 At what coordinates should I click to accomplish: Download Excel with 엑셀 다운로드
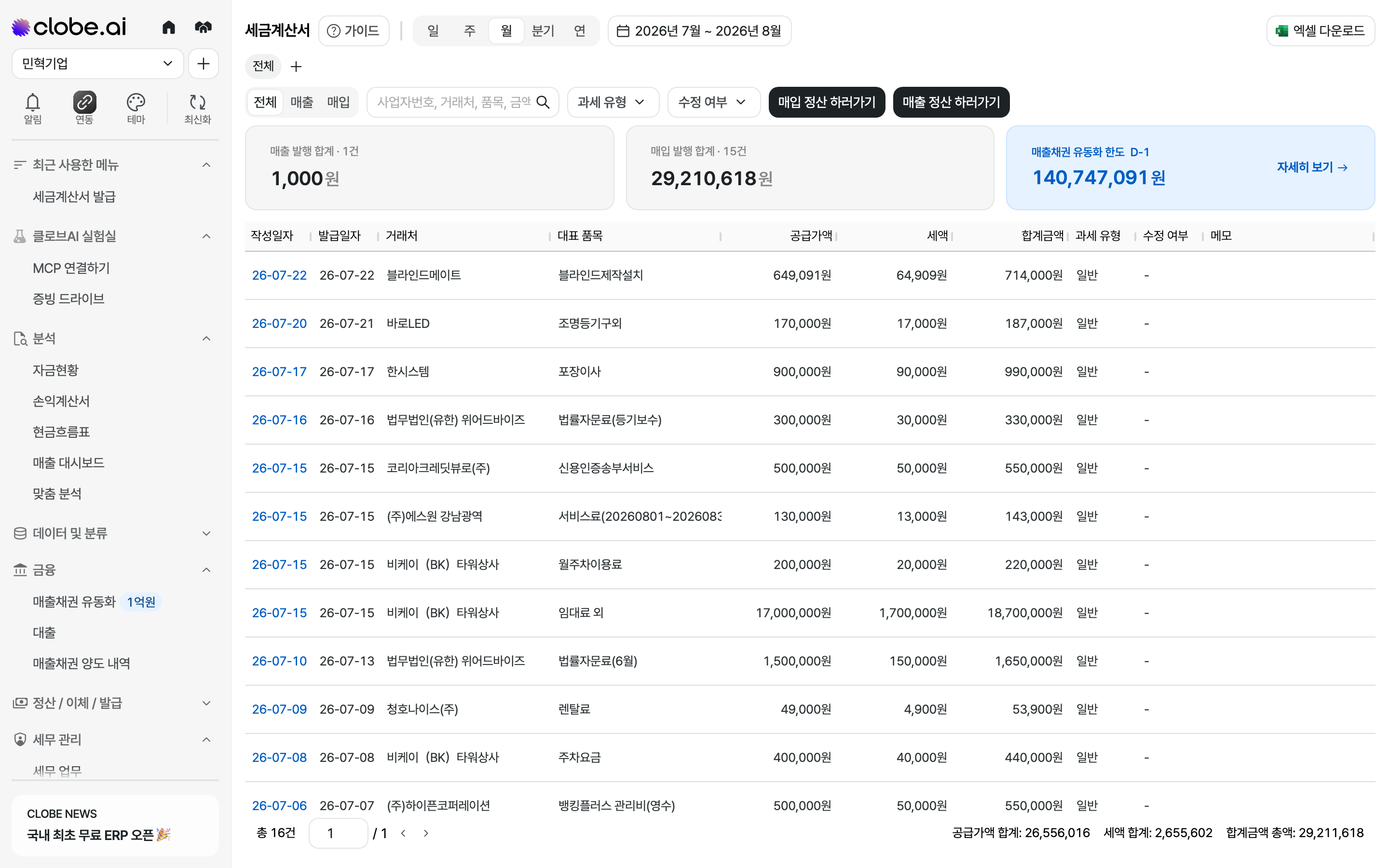pyautogui.click(x=1320, y=30)
